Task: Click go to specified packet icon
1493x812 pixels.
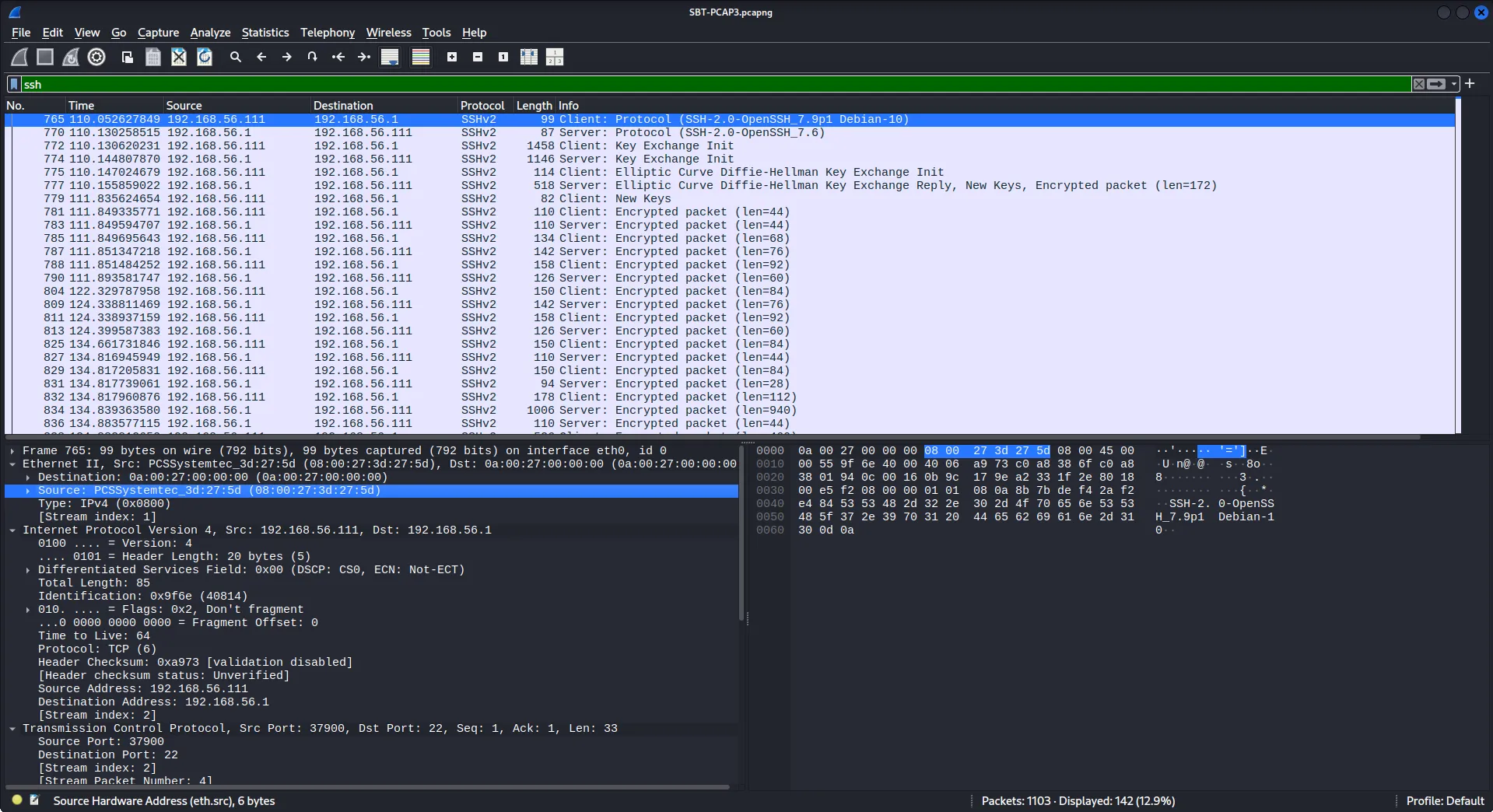Action: click(313, 57)
